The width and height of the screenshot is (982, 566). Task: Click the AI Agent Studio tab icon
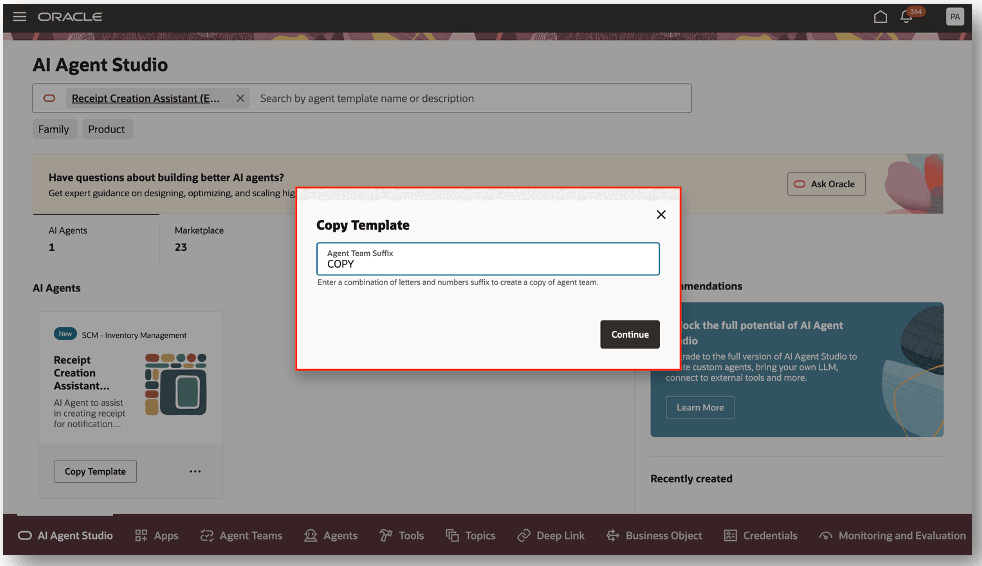coord(24,535)
